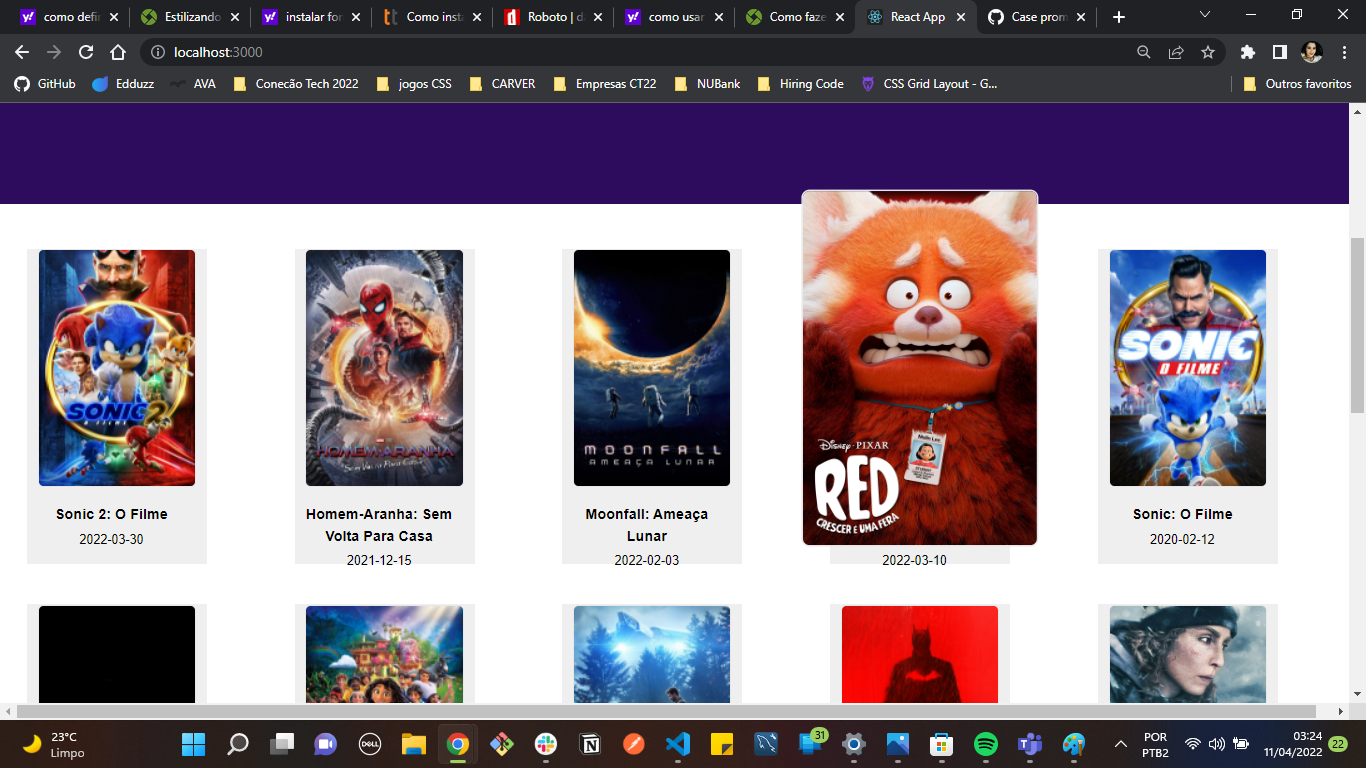Expand the NUBank bookmark folder
Viewport: 1366px width, 768px height.
707,84
